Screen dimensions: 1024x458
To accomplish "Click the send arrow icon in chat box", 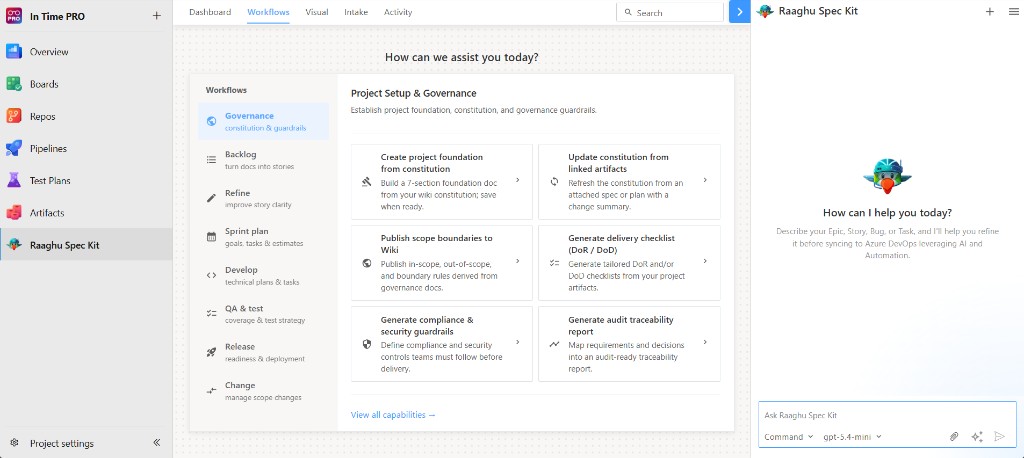I will tap(999, 436).
